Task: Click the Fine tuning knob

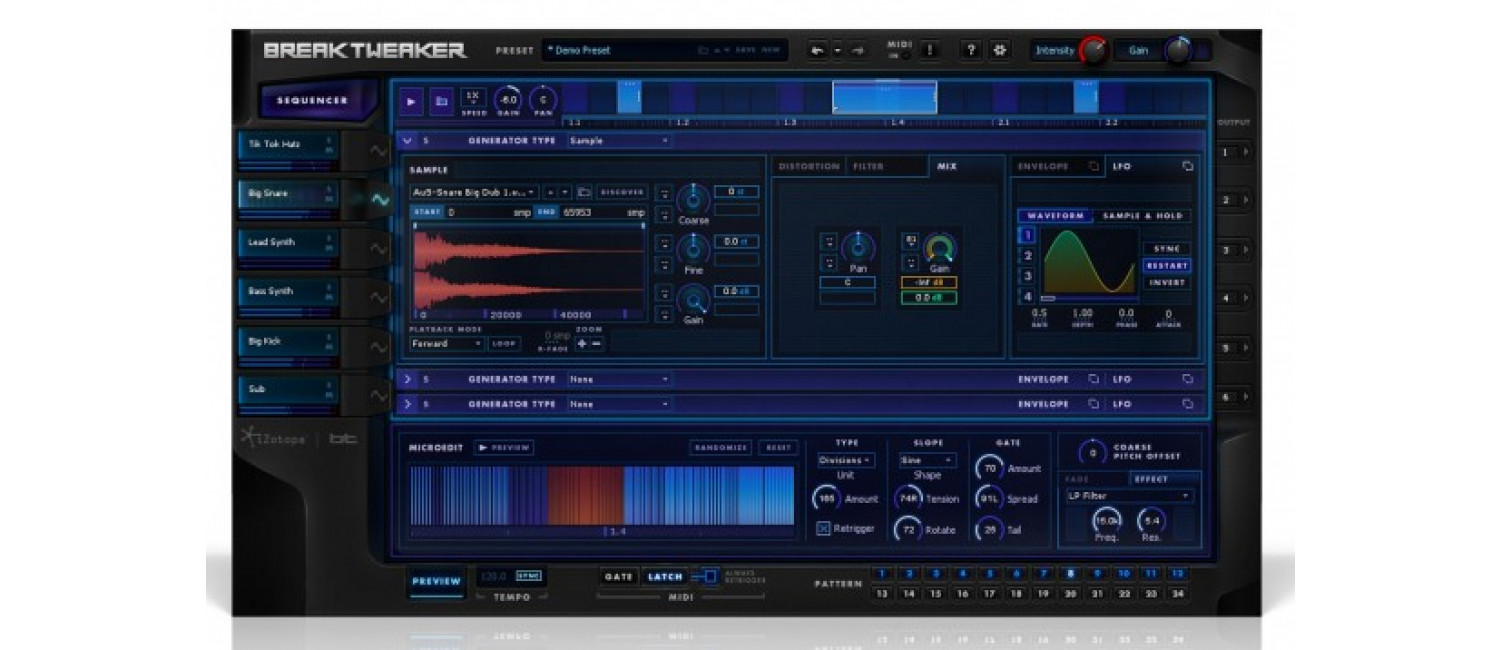Action: pos(692,248)
